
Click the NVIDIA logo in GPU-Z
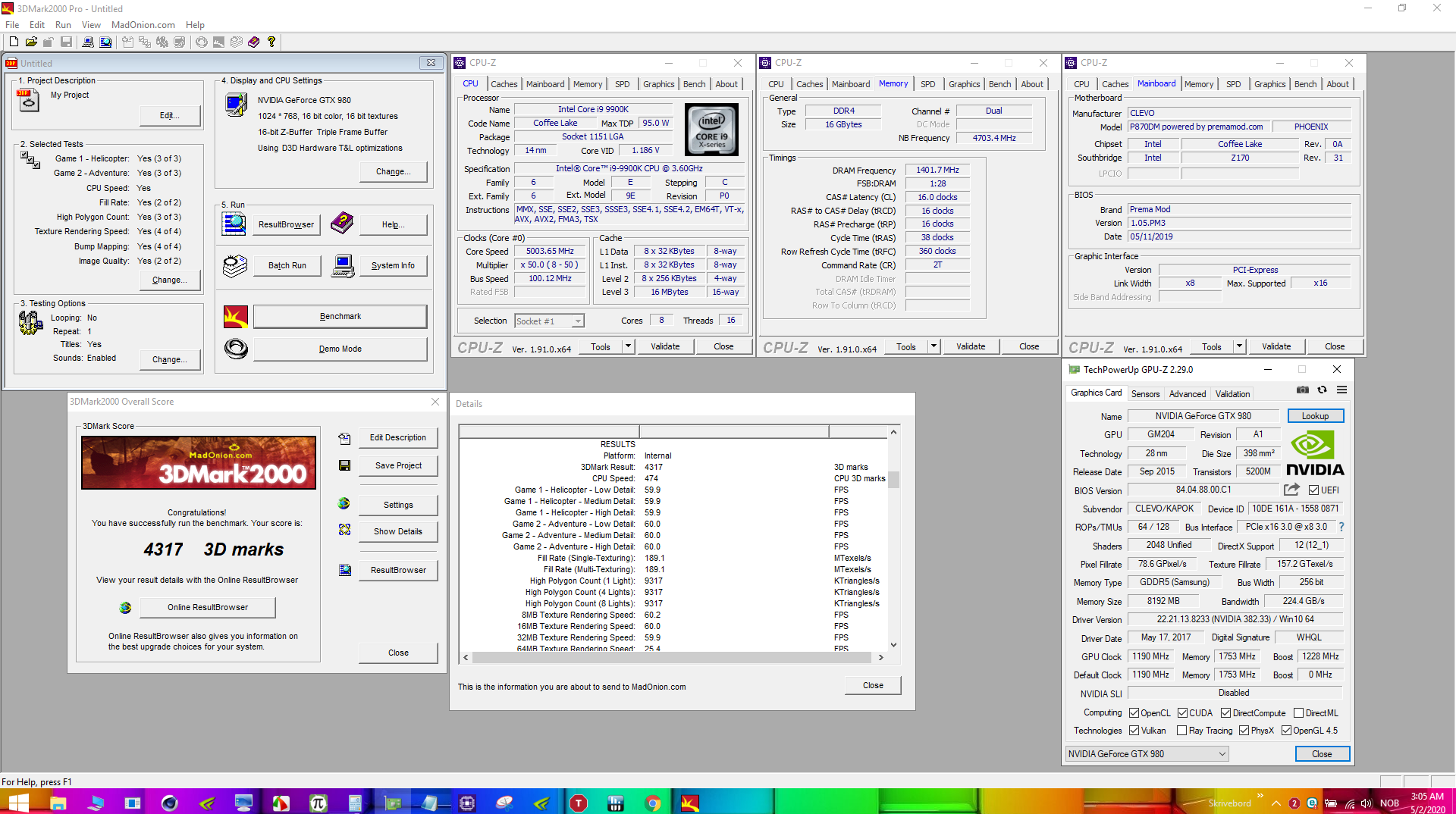pos(1315,453)
